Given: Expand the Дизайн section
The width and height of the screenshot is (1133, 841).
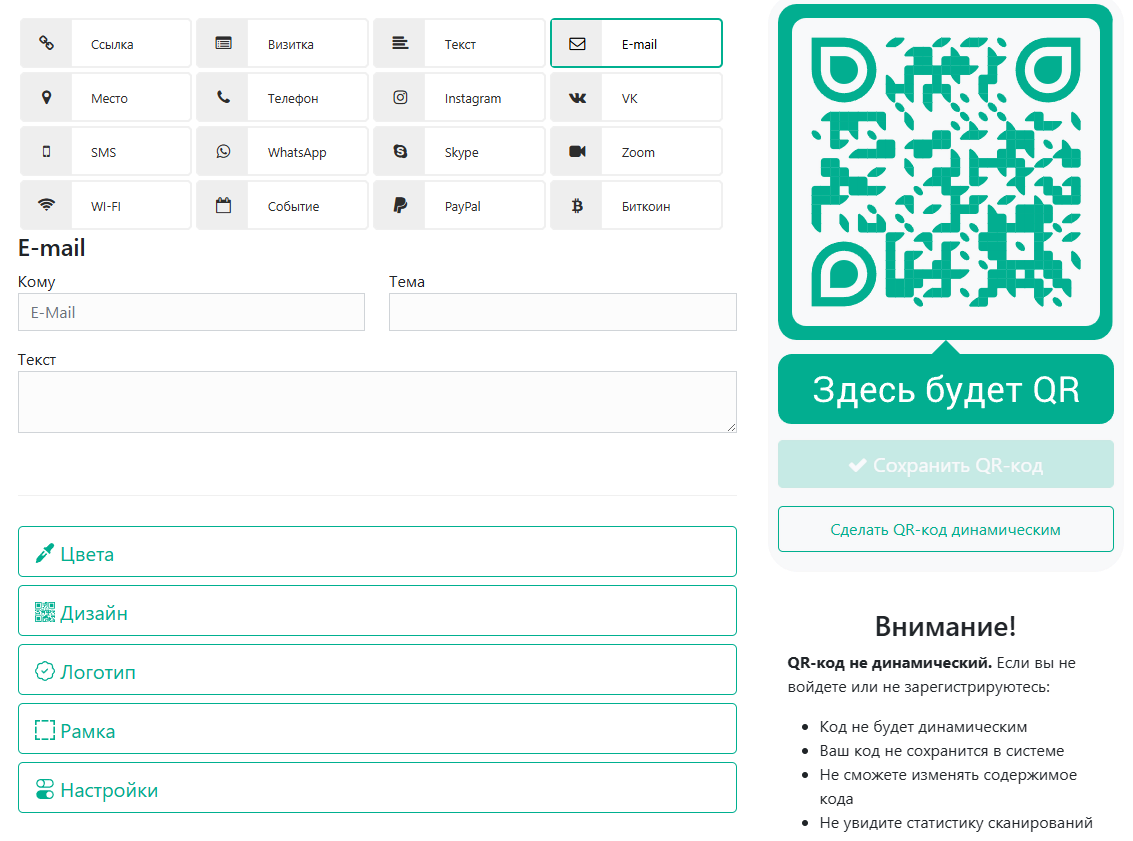Looking at the screenshot, I should (377, 611).
